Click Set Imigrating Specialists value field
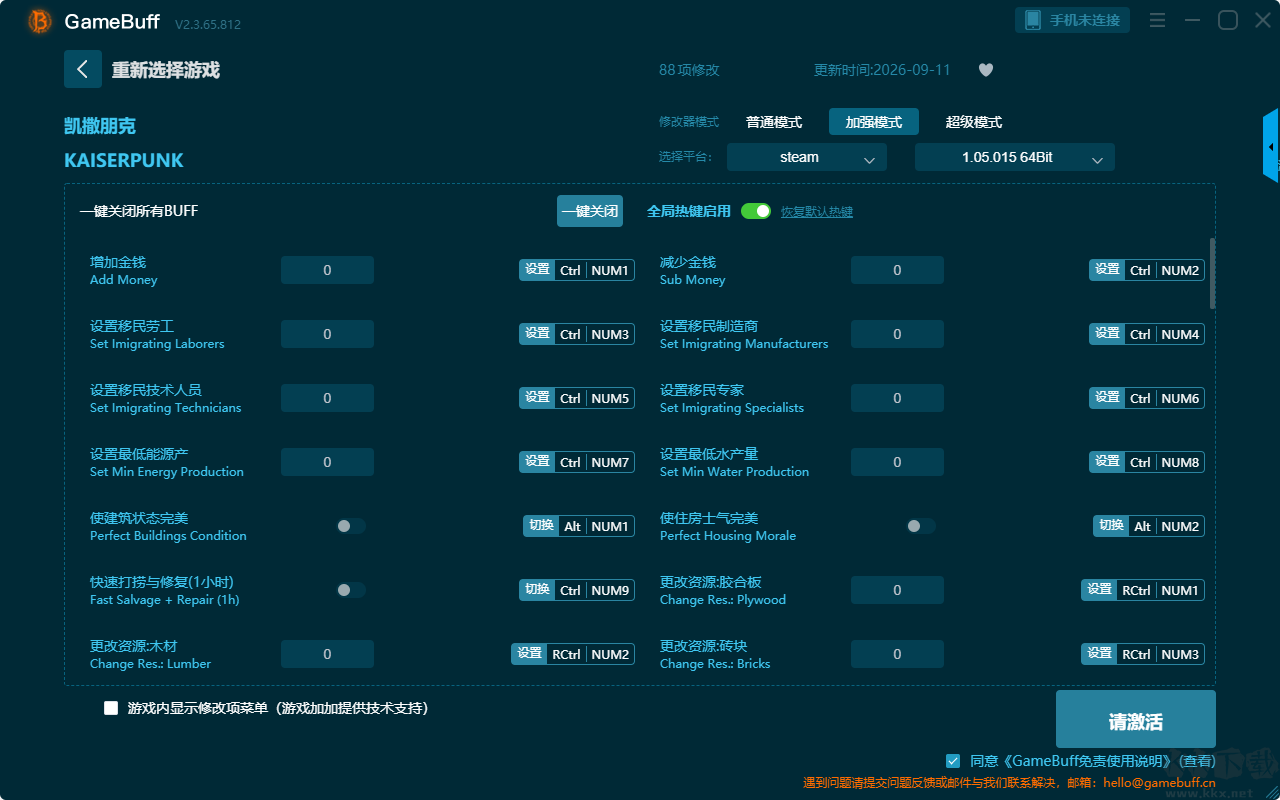 click(x=897, y=398)
